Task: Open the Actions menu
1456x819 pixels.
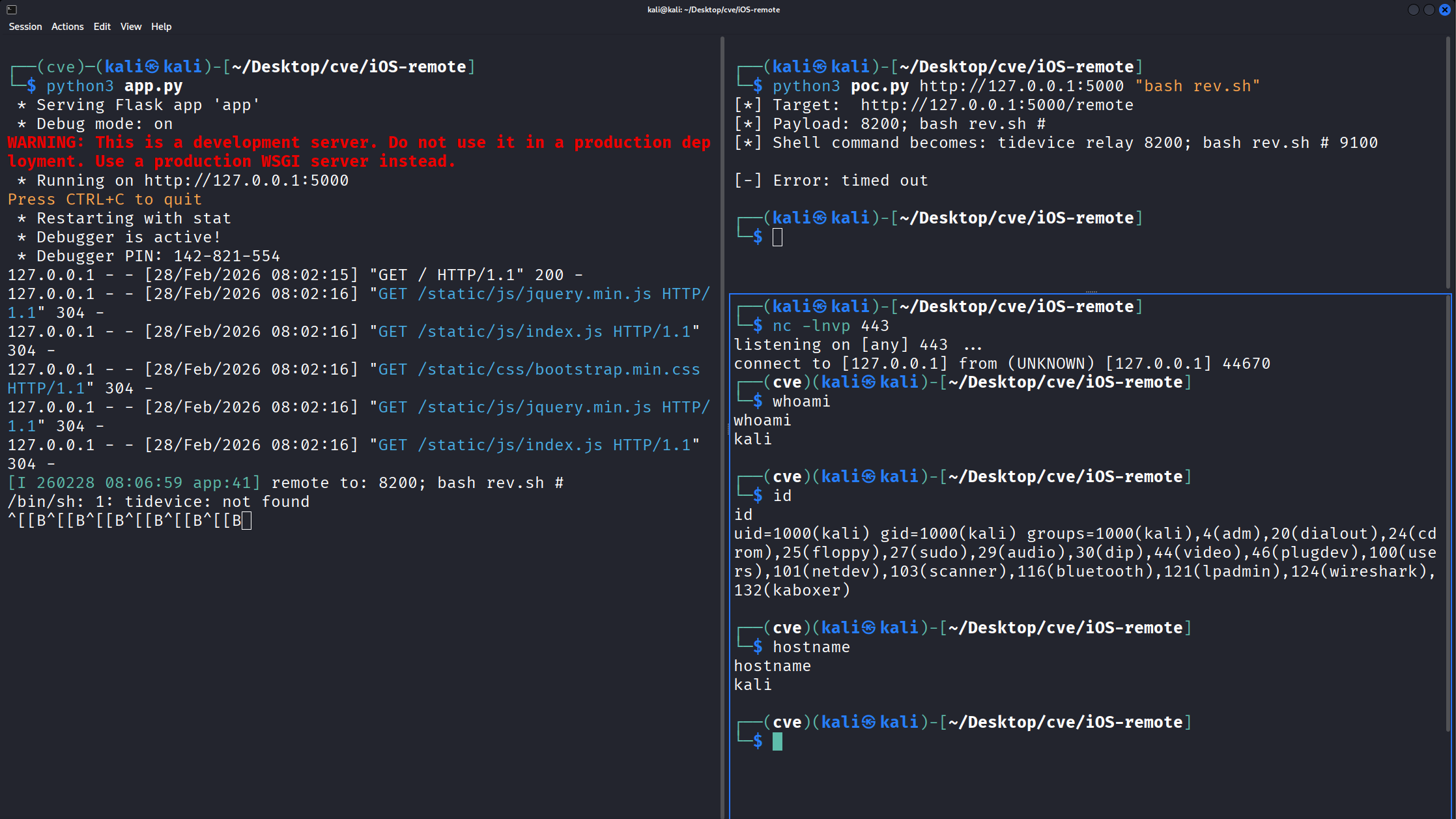Action: 67,27
